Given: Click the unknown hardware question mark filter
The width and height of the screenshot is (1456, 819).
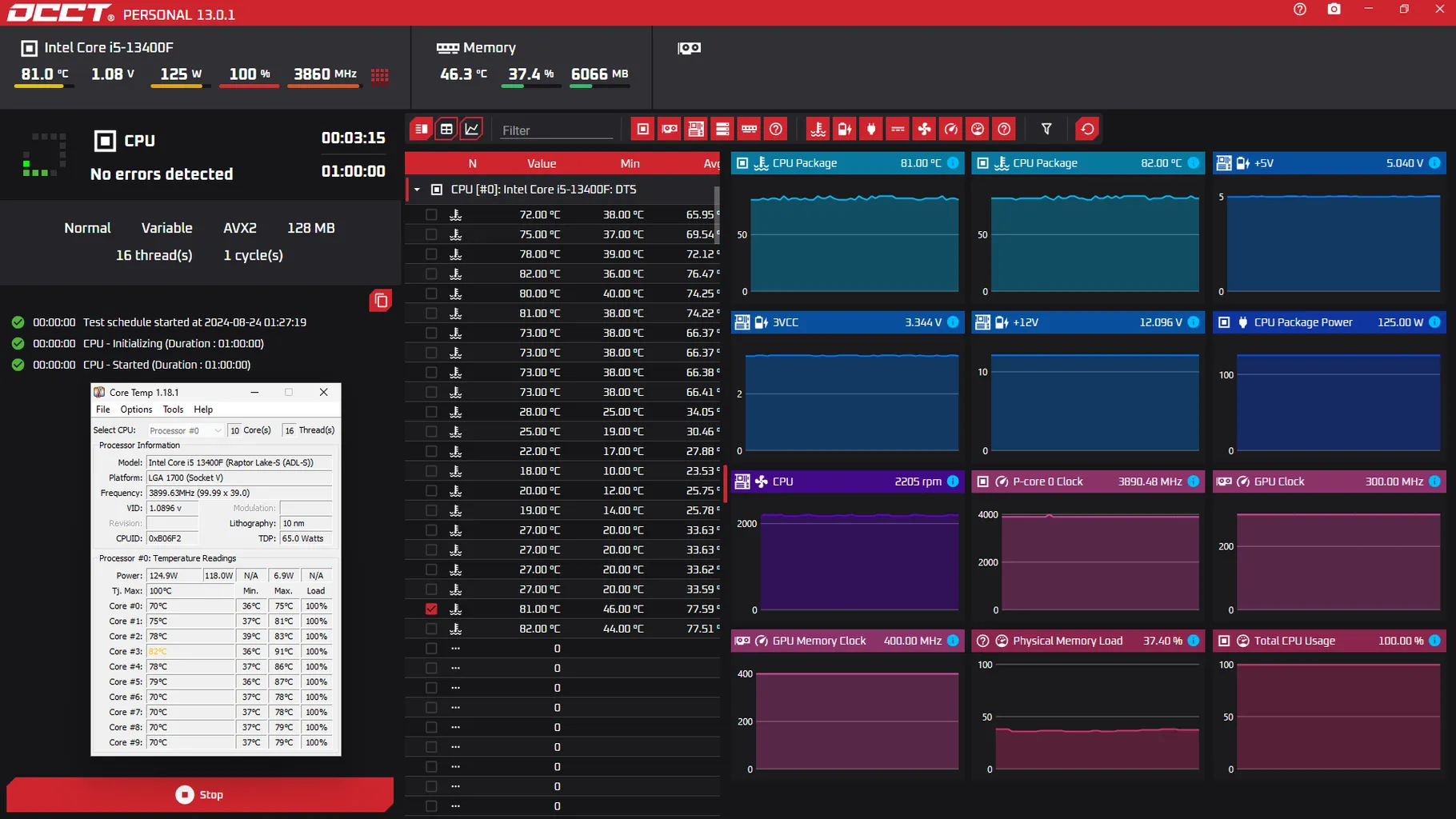Looking at the screenshot, I should click(x=775, y=129).
